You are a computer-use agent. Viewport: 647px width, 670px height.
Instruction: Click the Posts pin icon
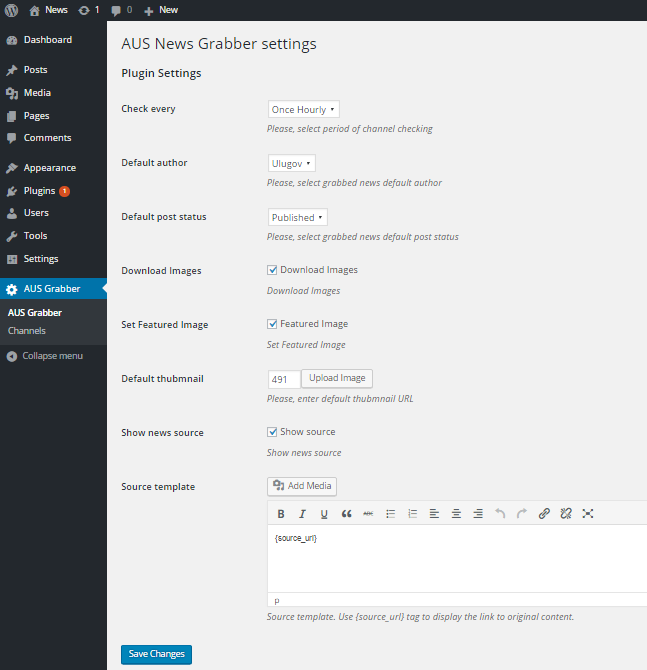click(x=12, y=71)
